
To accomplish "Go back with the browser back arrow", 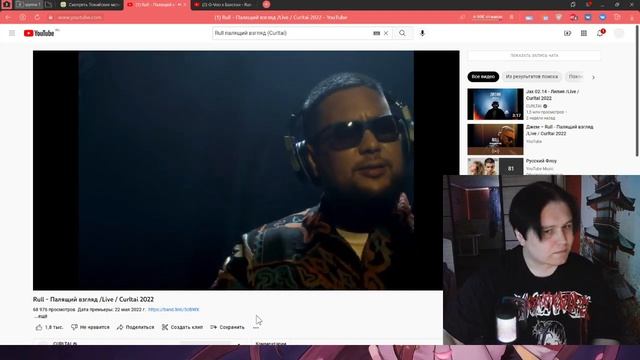I will coord(8,18).
